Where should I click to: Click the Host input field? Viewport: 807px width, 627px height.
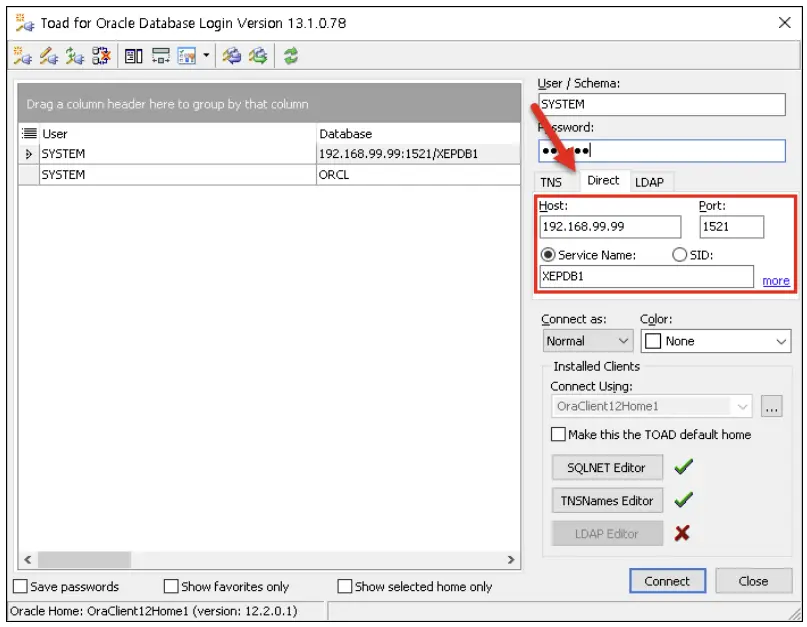tap(610, 227)
